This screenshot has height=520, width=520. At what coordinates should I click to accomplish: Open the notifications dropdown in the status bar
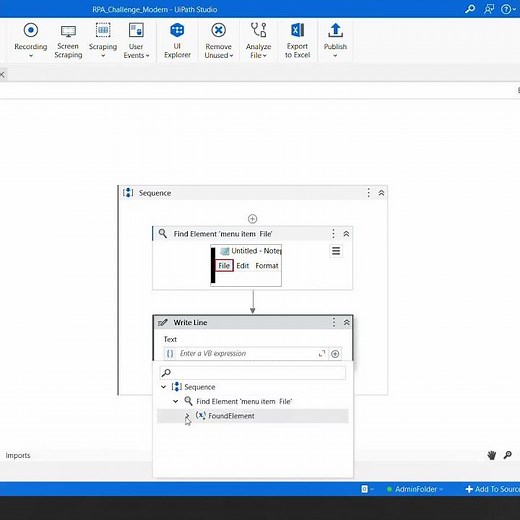point(367,489)
